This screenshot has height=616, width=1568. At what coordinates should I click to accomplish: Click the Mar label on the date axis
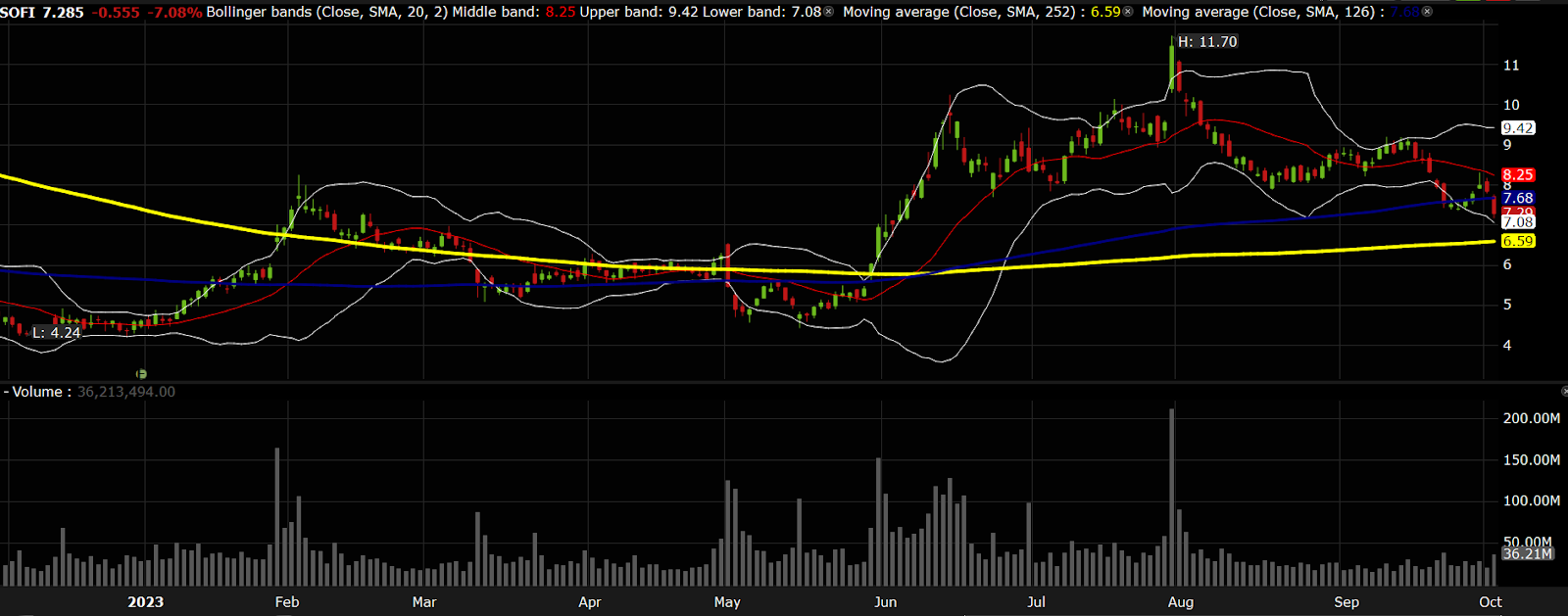coord(424,601)
